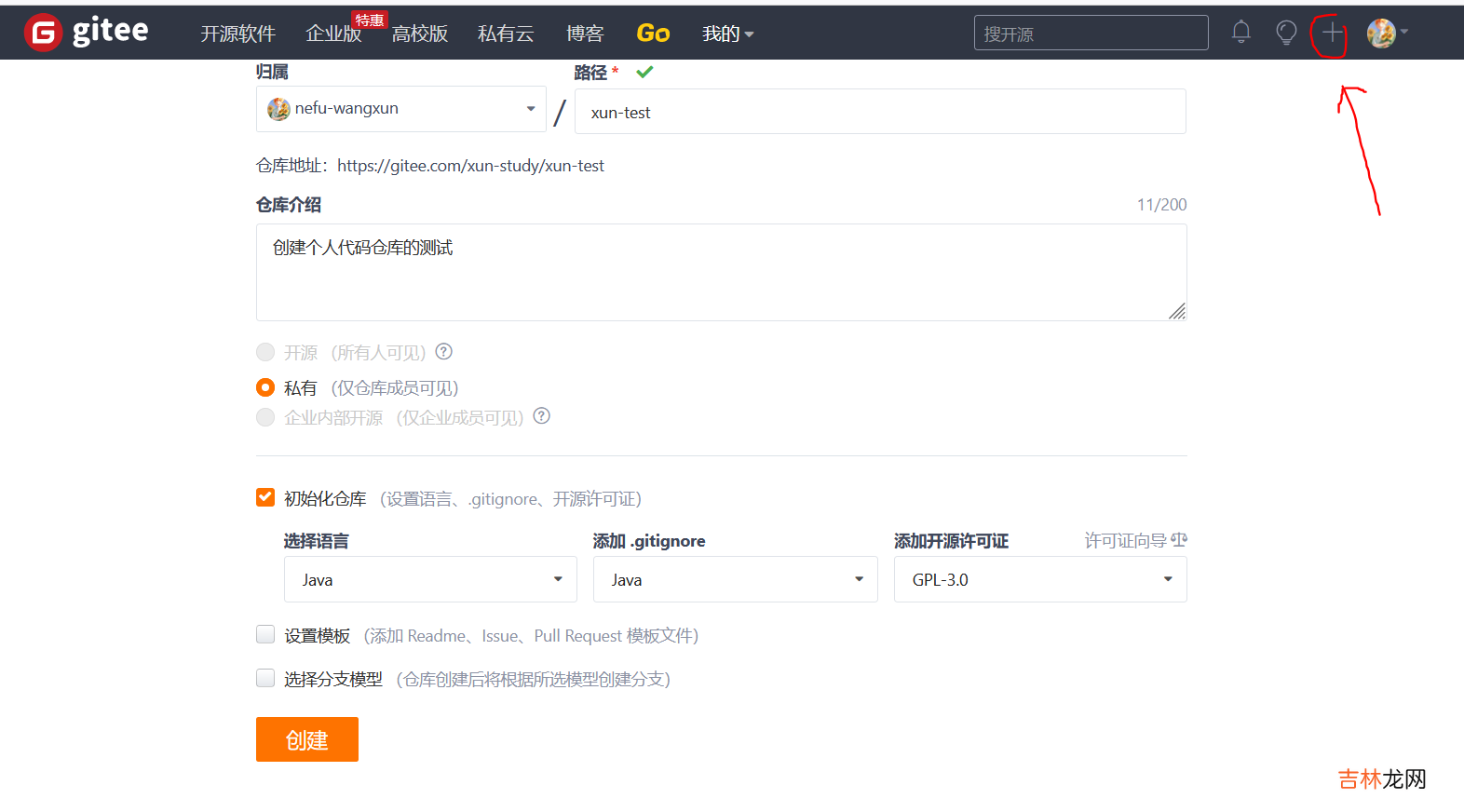Click the 企业版 link in the navbar
The image size is (1464, 812).
[x=332, y=34]
